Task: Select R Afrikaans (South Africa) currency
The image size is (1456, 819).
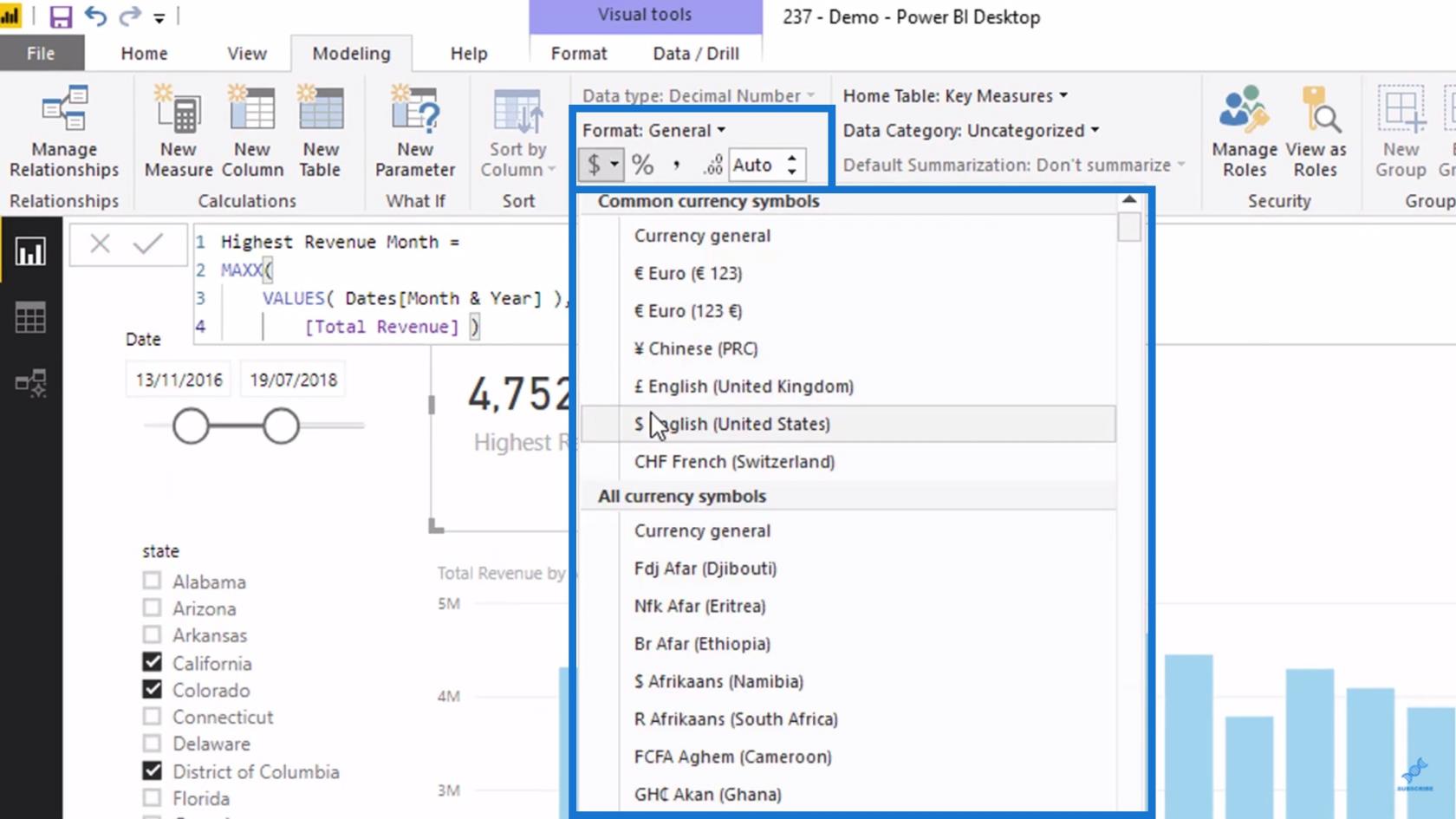Action: coord(848,719)
